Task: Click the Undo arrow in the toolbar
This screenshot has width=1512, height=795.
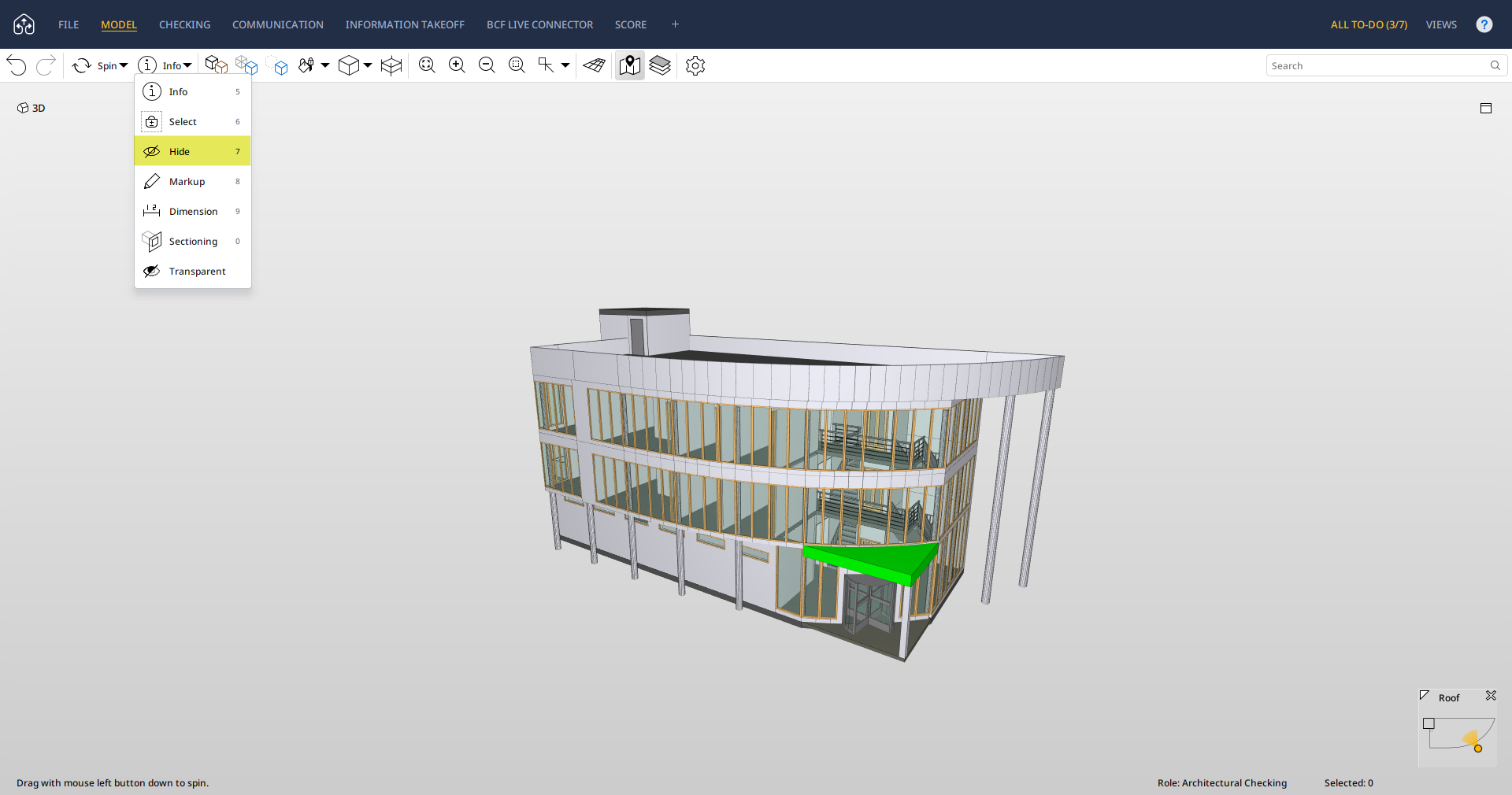Action: click(x=17, y=65)
